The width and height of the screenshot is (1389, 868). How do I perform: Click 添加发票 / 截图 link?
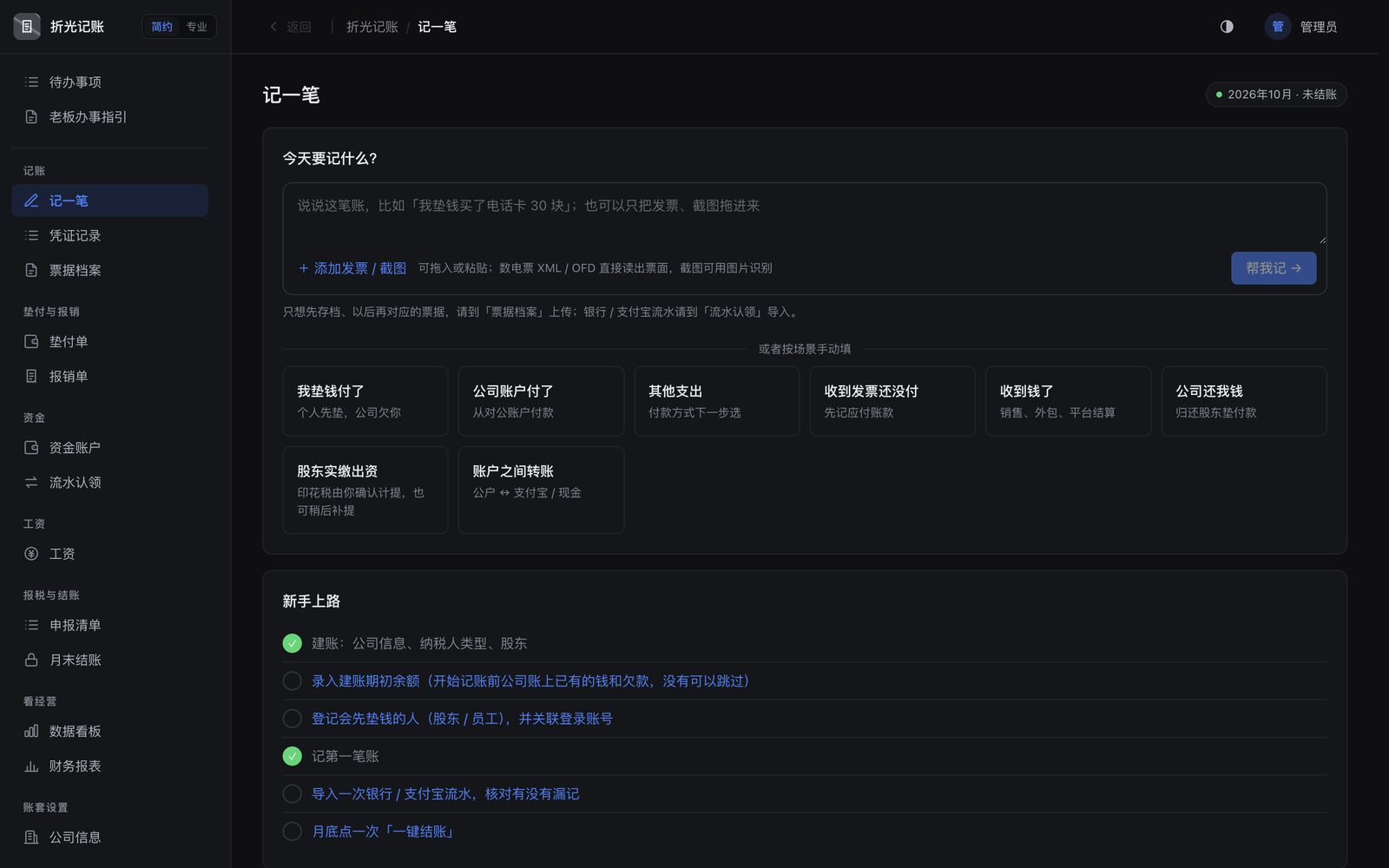(352, 268)
